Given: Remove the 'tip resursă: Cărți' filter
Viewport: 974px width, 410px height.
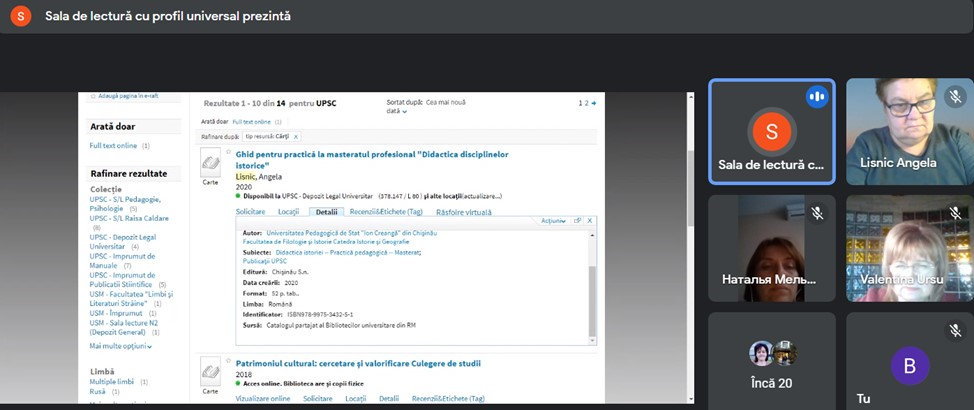Looking at the screenshot, I should coord(296,136).
